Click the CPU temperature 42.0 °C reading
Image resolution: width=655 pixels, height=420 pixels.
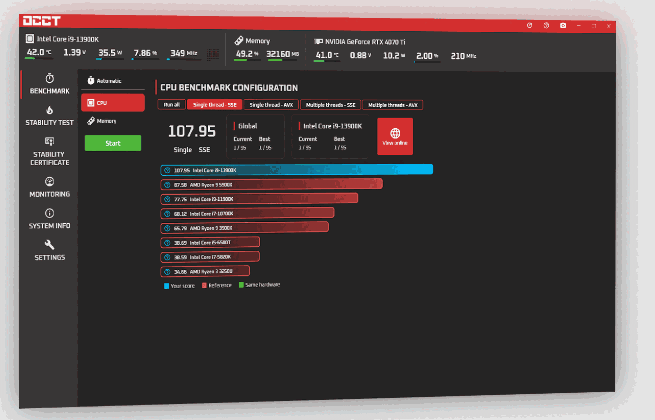(39, 52)
